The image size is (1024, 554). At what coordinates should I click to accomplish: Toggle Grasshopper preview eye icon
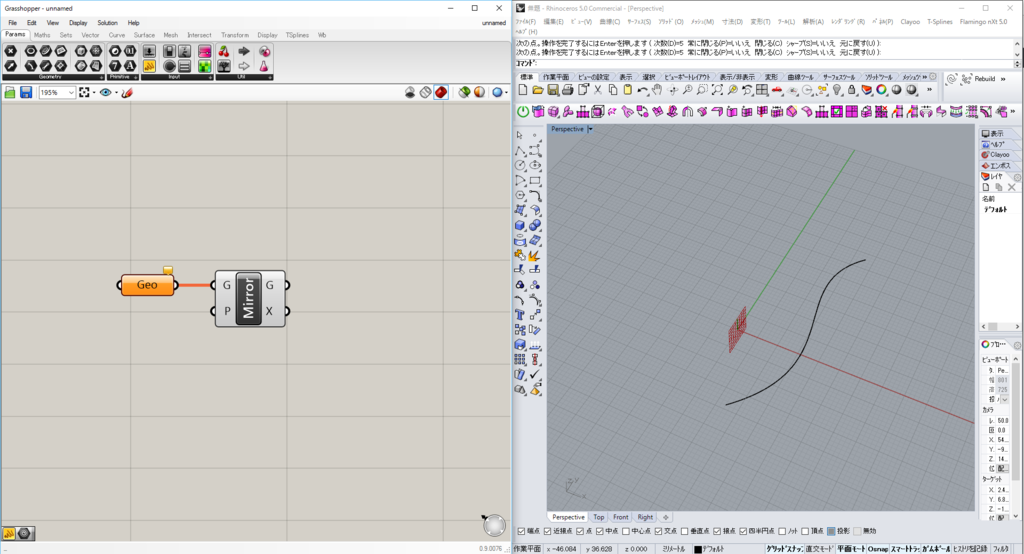pyautogui.click(x=105, y=93)
